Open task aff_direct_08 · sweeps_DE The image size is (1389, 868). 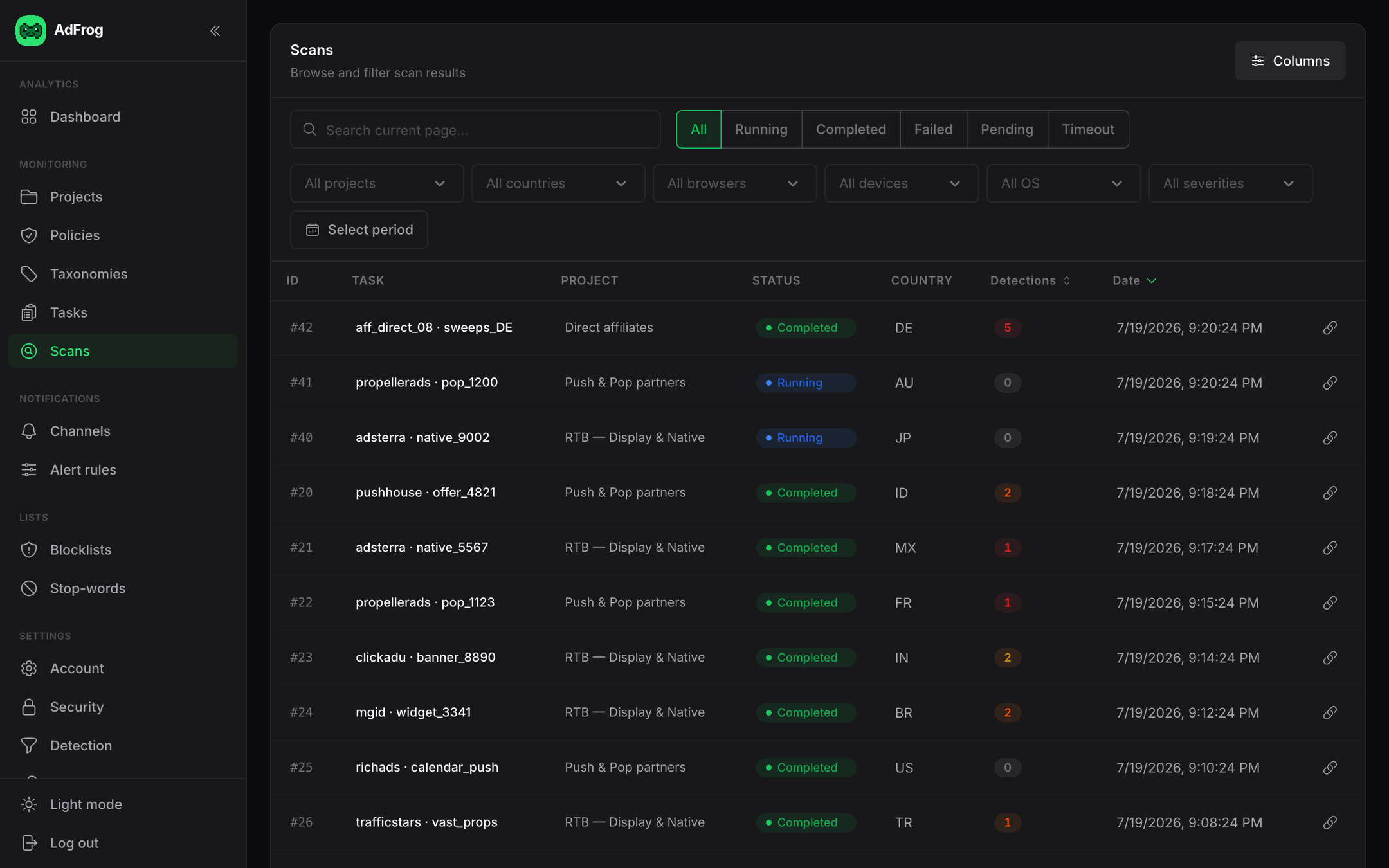[x=434, y=327]
